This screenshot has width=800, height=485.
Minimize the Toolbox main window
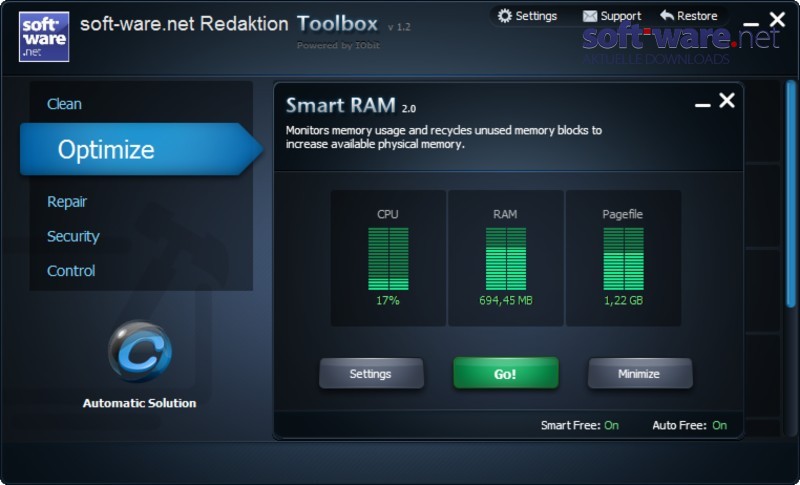tap(751, 24)
